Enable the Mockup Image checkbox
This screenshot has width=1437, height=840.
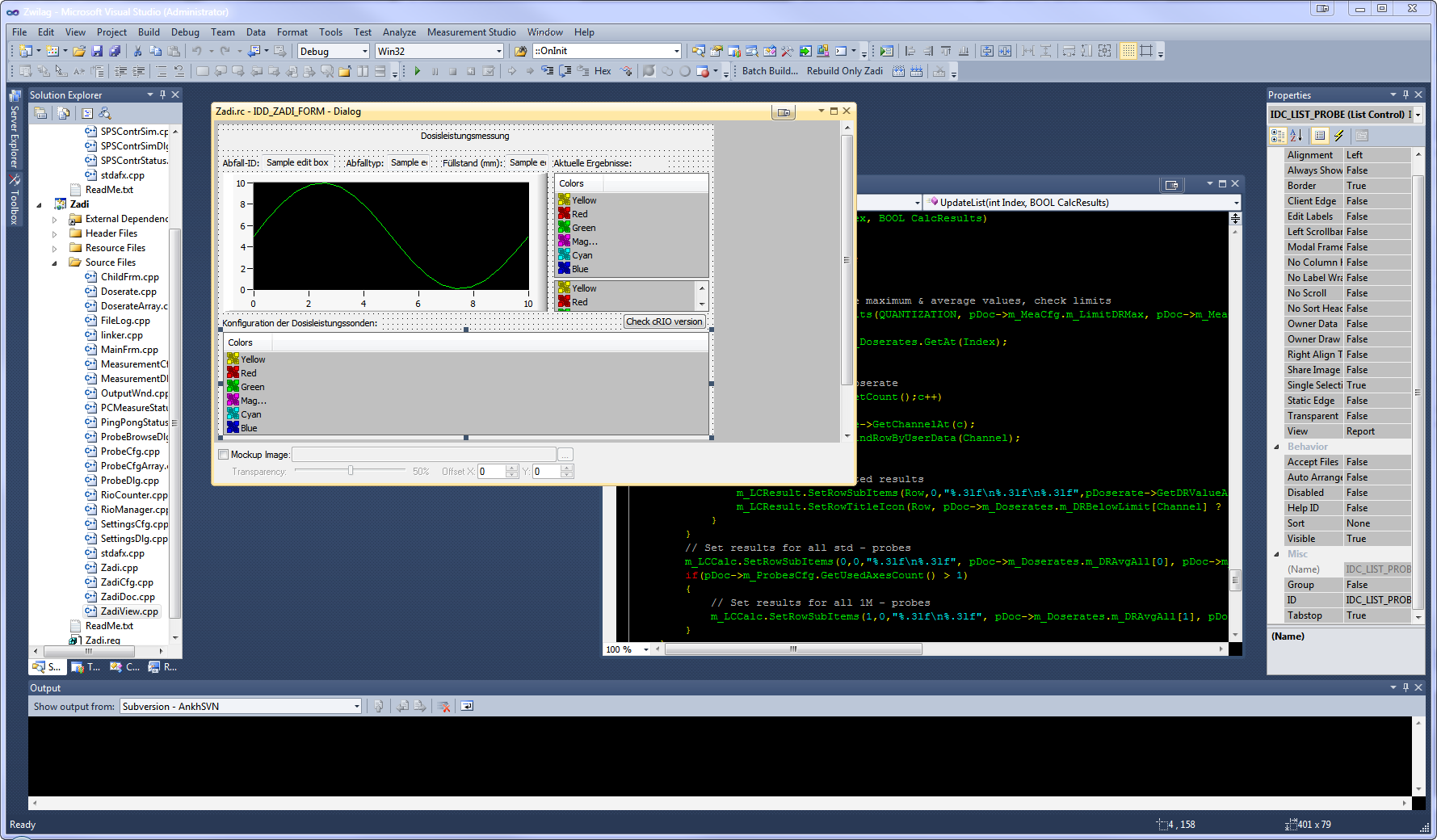tap(224, 455)
